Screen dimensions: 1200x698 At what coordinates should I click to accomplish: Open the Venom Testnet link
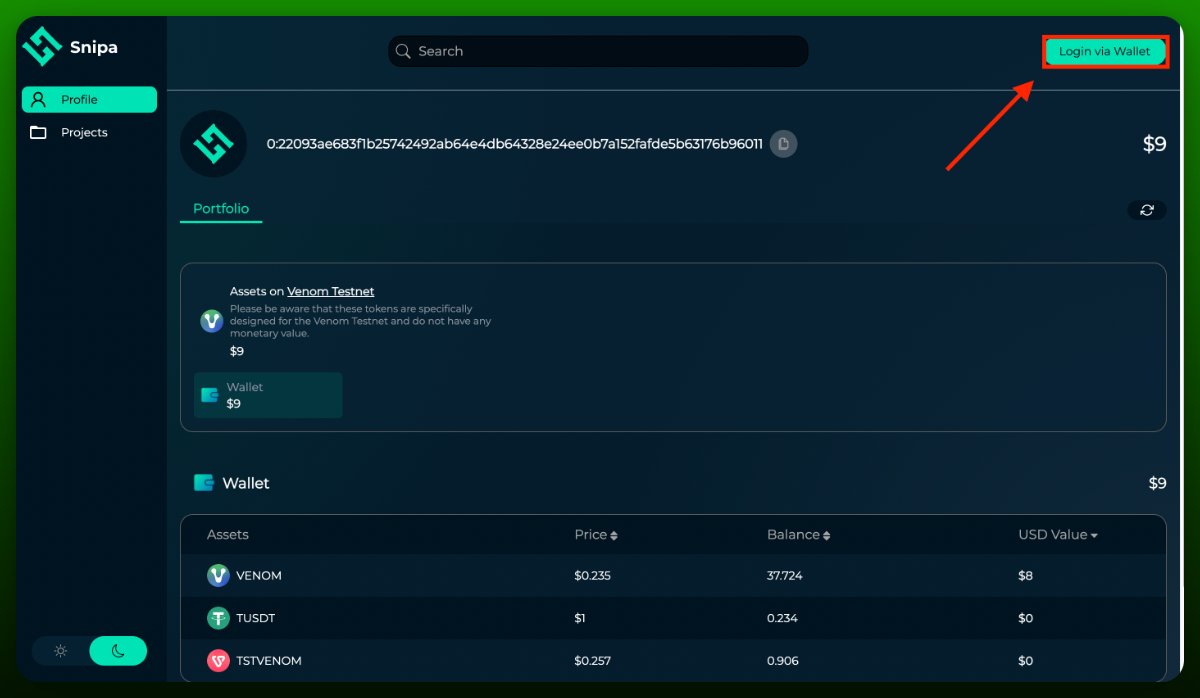331,292
